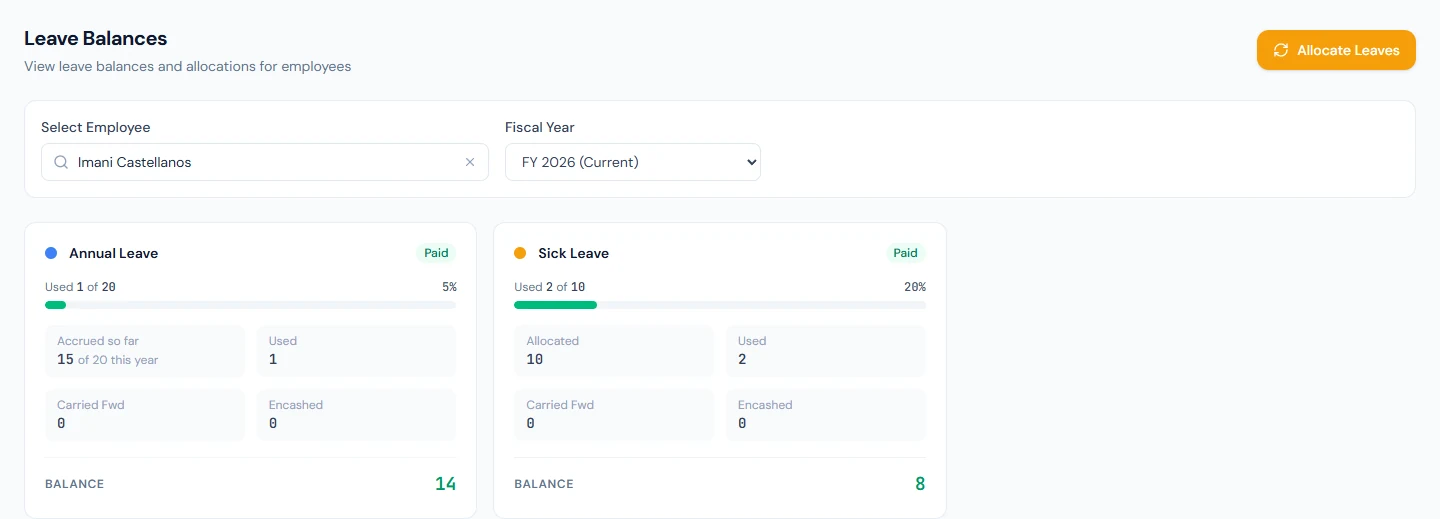Click the Encashed tile in Annual Leave
This screenshot has width=1440, height=519.
[x=357, y=415]
